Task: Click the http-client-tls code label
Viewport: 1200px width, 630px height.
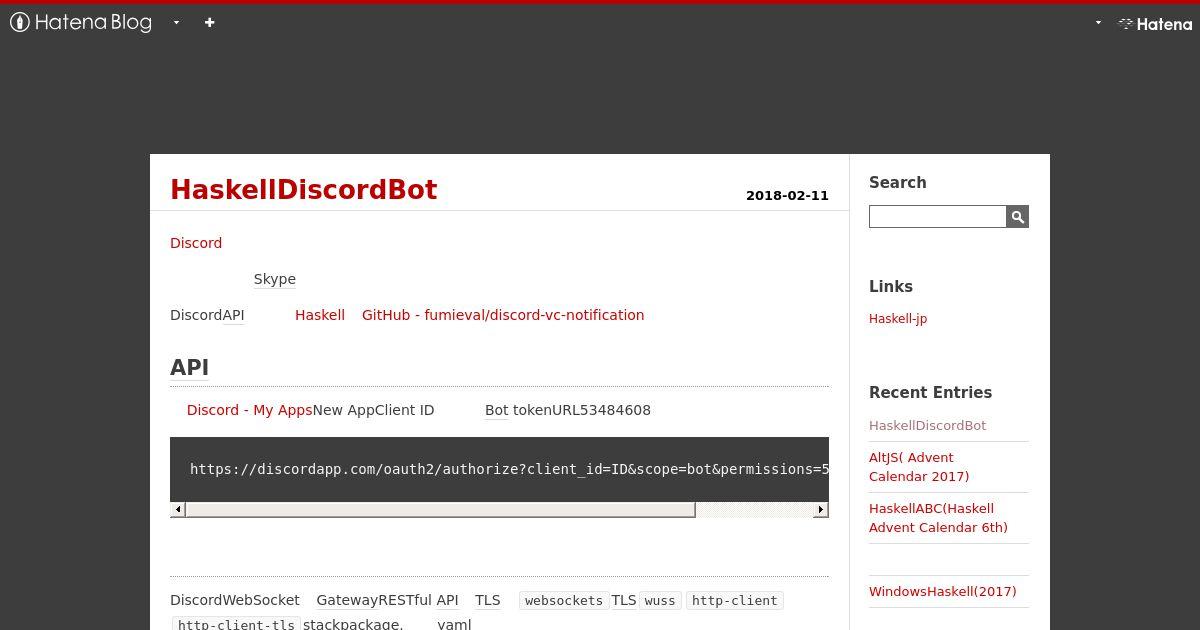Action: [236, 624]
